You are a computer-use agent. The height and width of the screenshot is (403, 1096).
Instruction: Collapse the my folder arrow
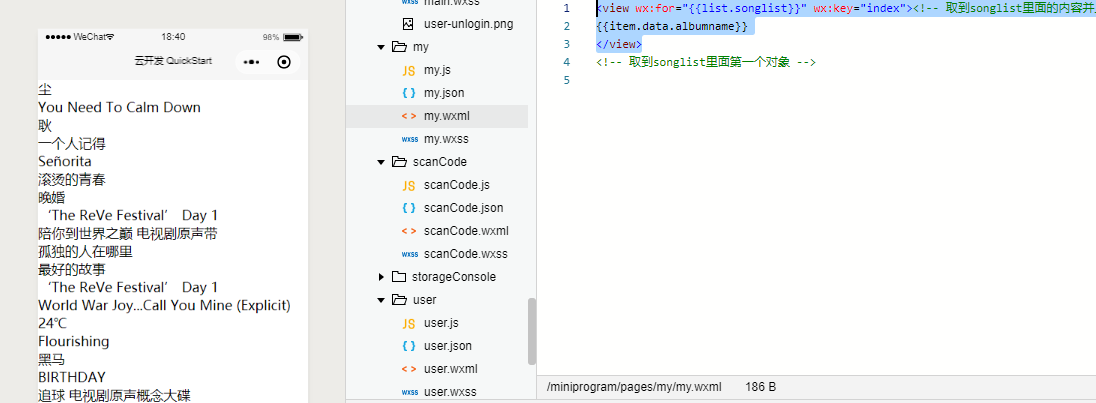[381, 47]
